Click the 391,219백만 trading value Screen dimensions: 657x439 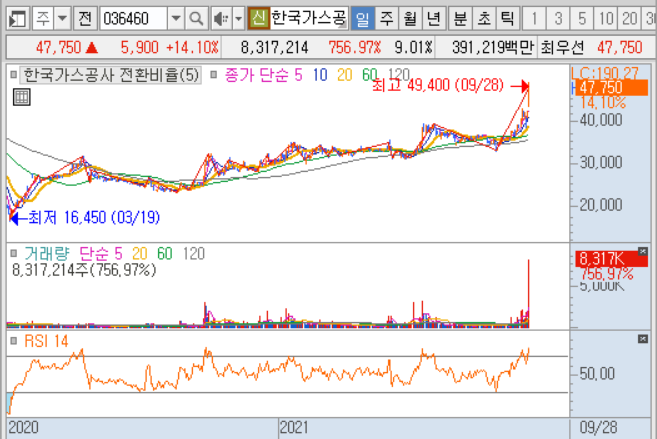(493, 48)
